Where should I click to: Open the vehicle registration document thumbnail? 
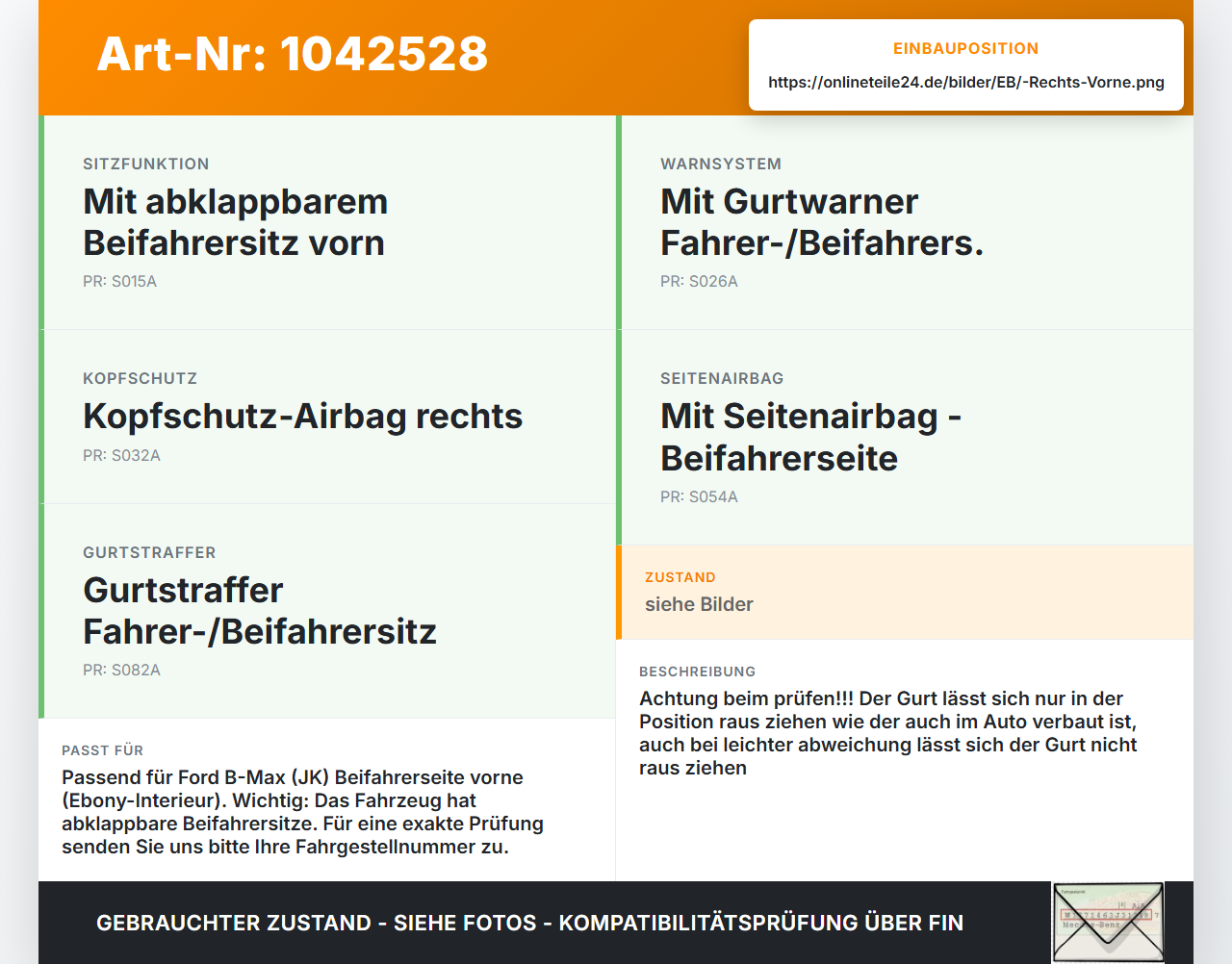[1108, 923]
